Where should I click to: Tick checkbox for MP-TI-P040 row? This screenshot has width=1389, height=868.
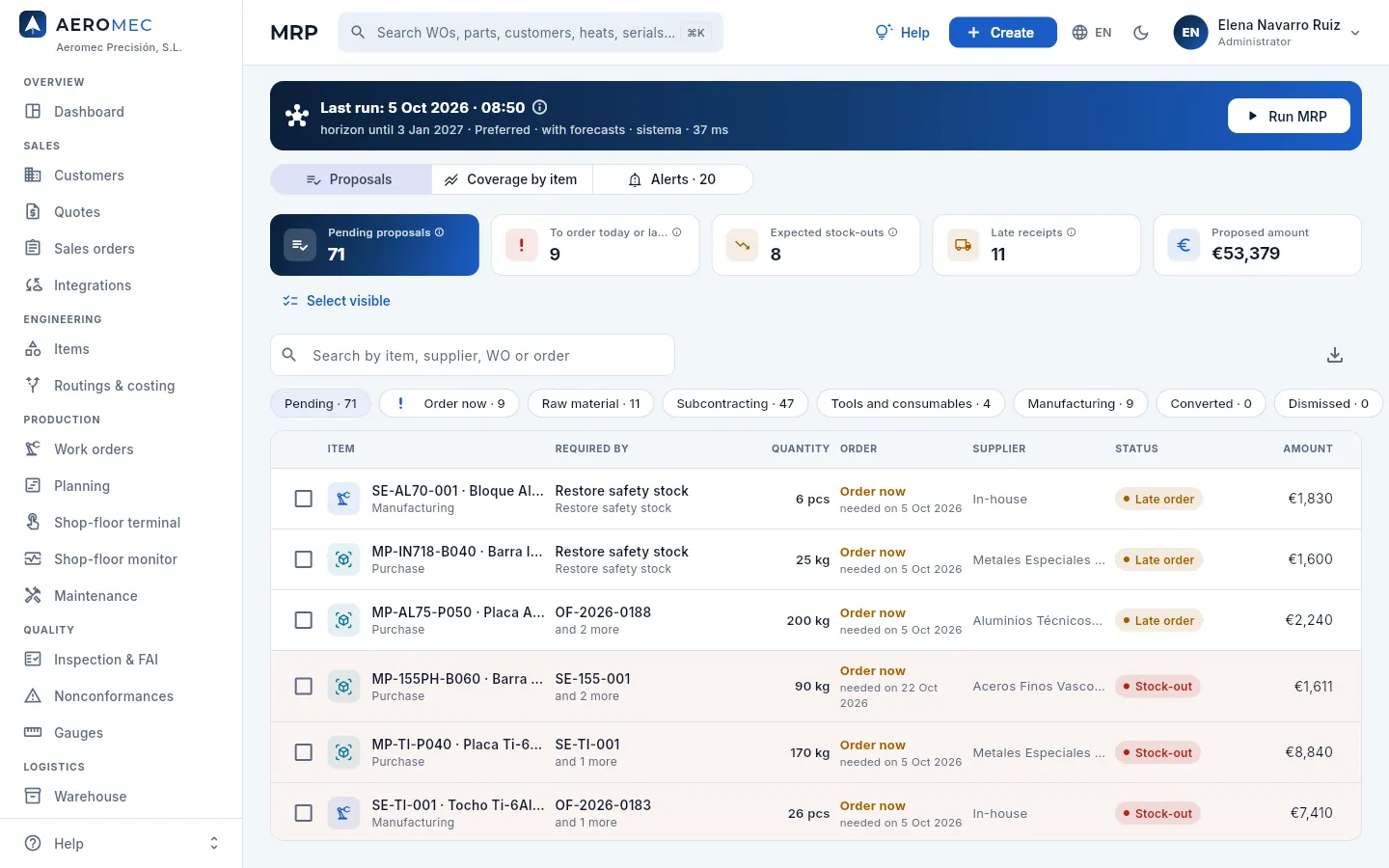pos(304,752)
